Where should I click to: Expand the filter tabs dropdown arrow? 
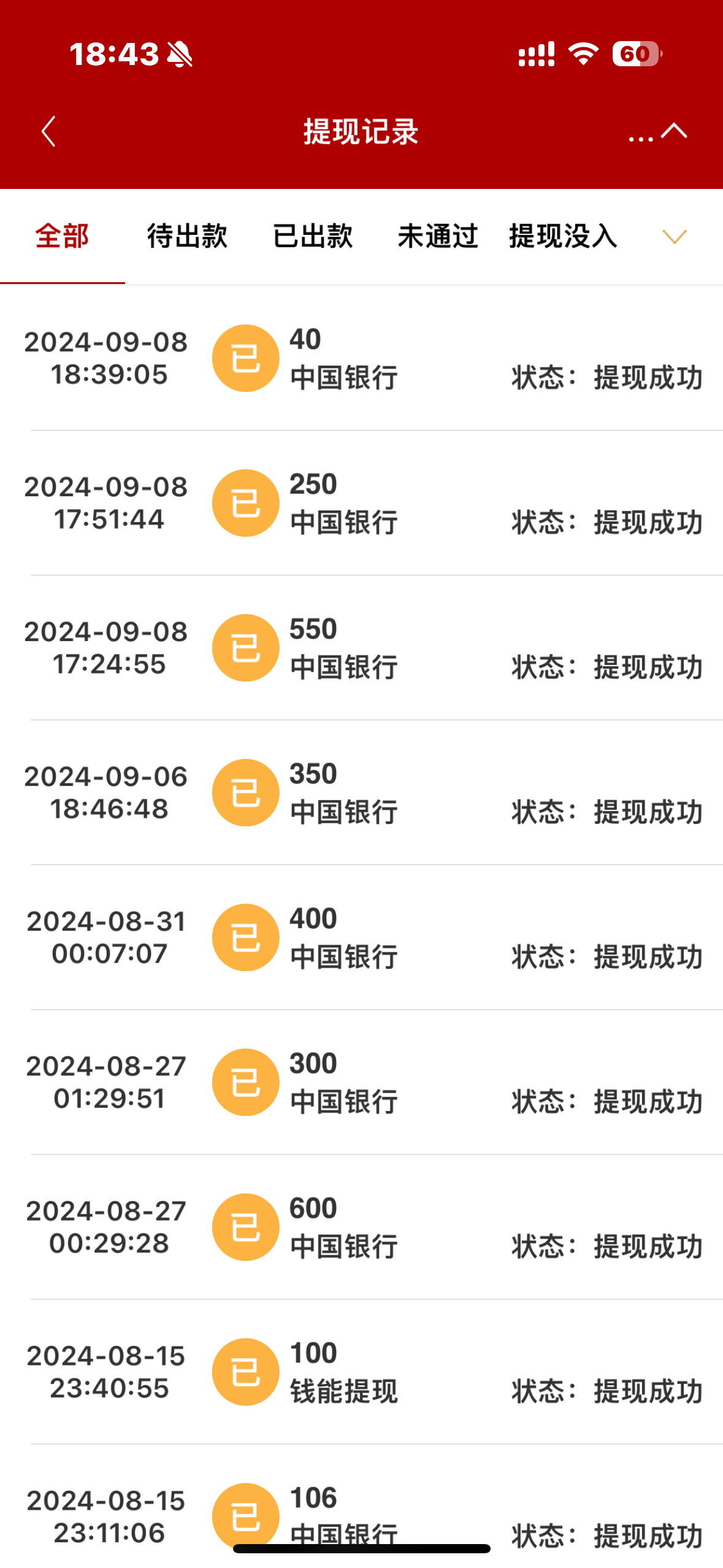(674, 237)
